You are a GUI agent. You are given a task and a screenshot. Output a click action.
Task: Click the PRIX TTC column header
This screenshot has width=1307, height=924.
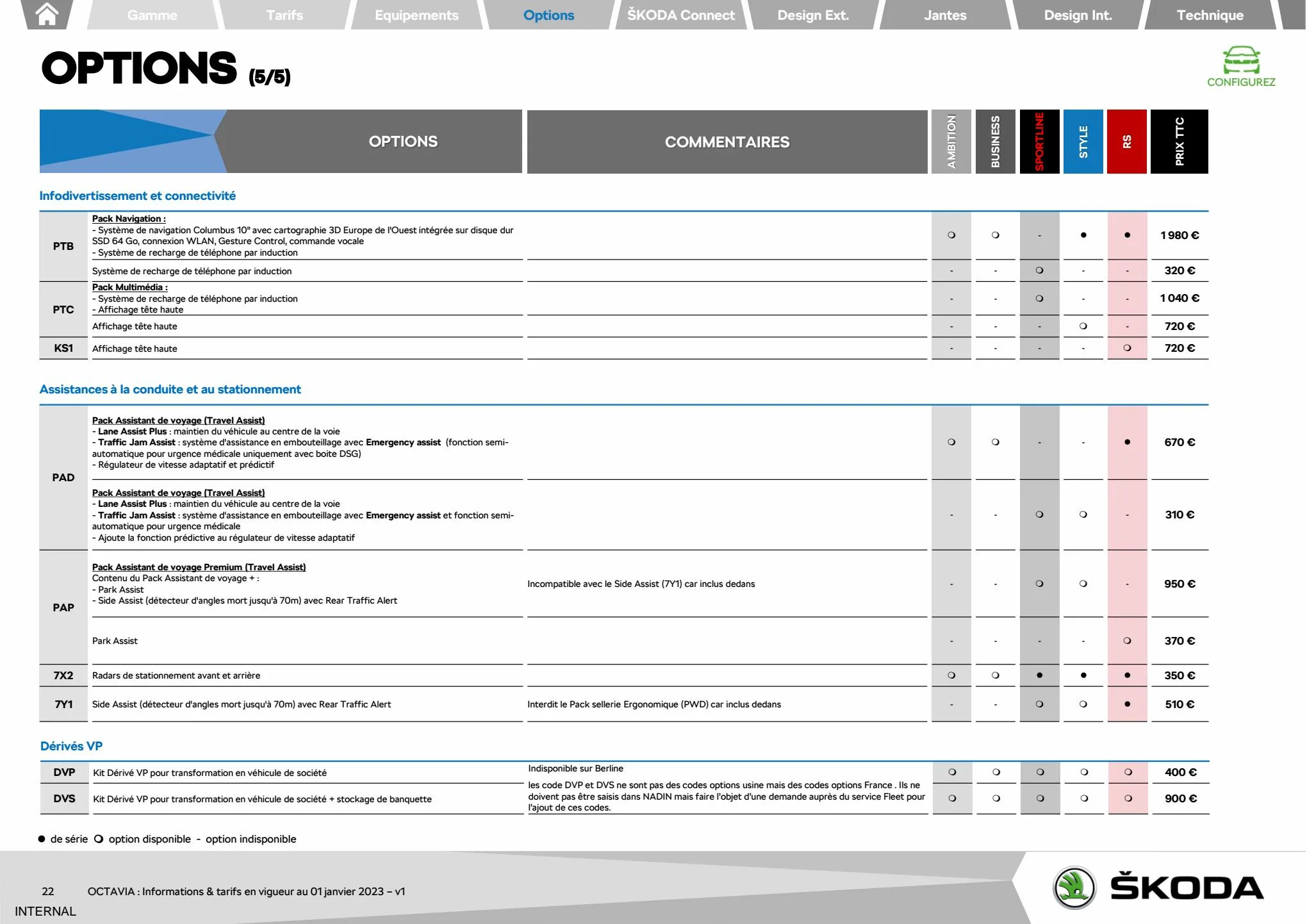pos(1180,142)
